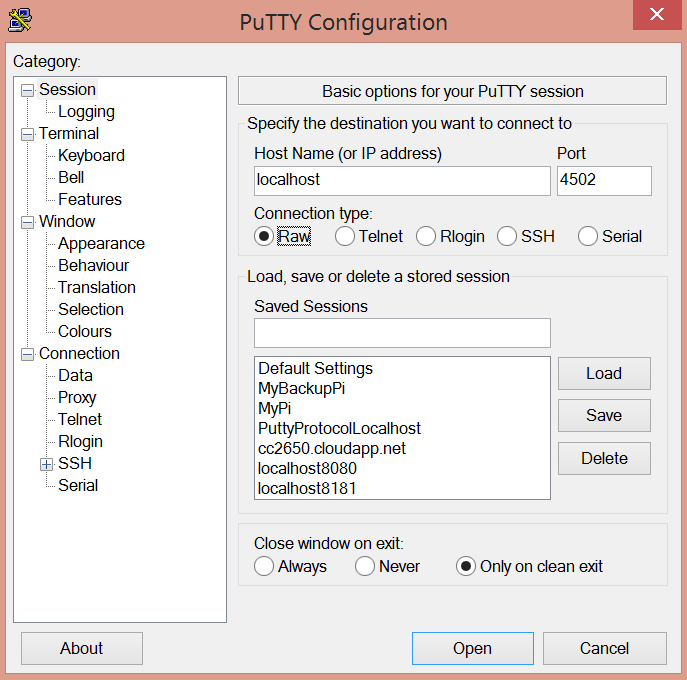Viewport: 687px width, 680px height.
Task: Collapse the Session category node
Action: pyautogui.click(x=27, y=90)
